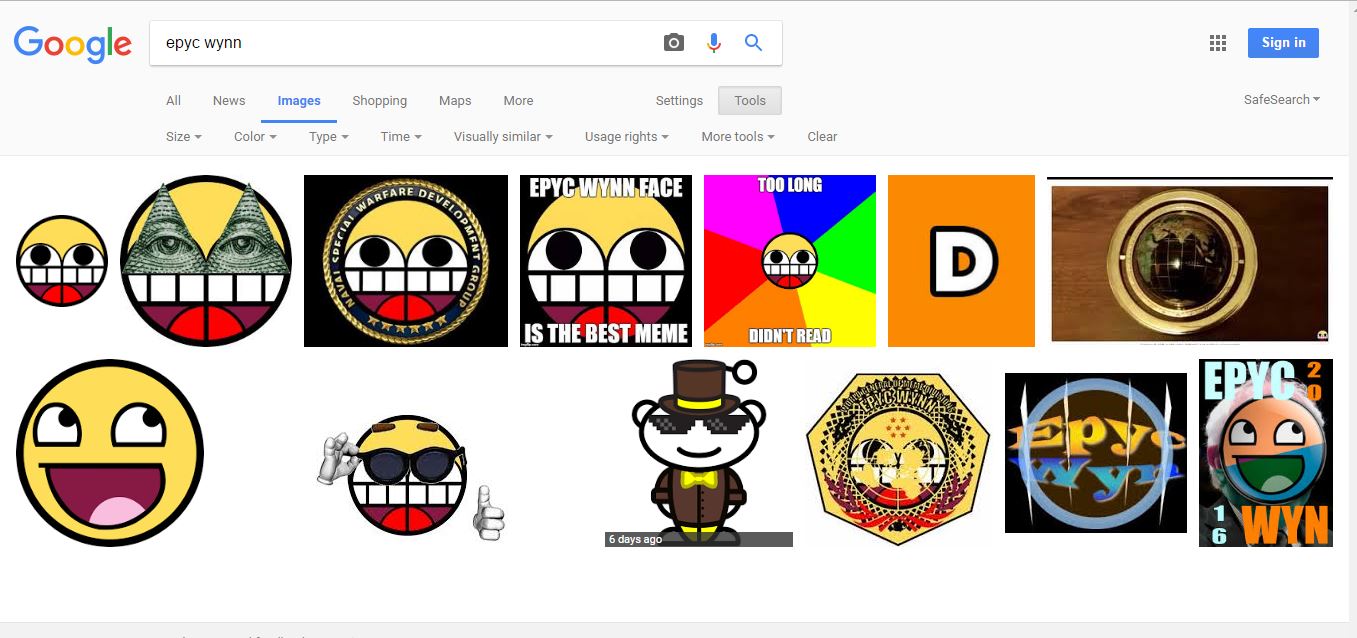
Task: Start voice search with microphone icon
Action: tap(714, 43)
